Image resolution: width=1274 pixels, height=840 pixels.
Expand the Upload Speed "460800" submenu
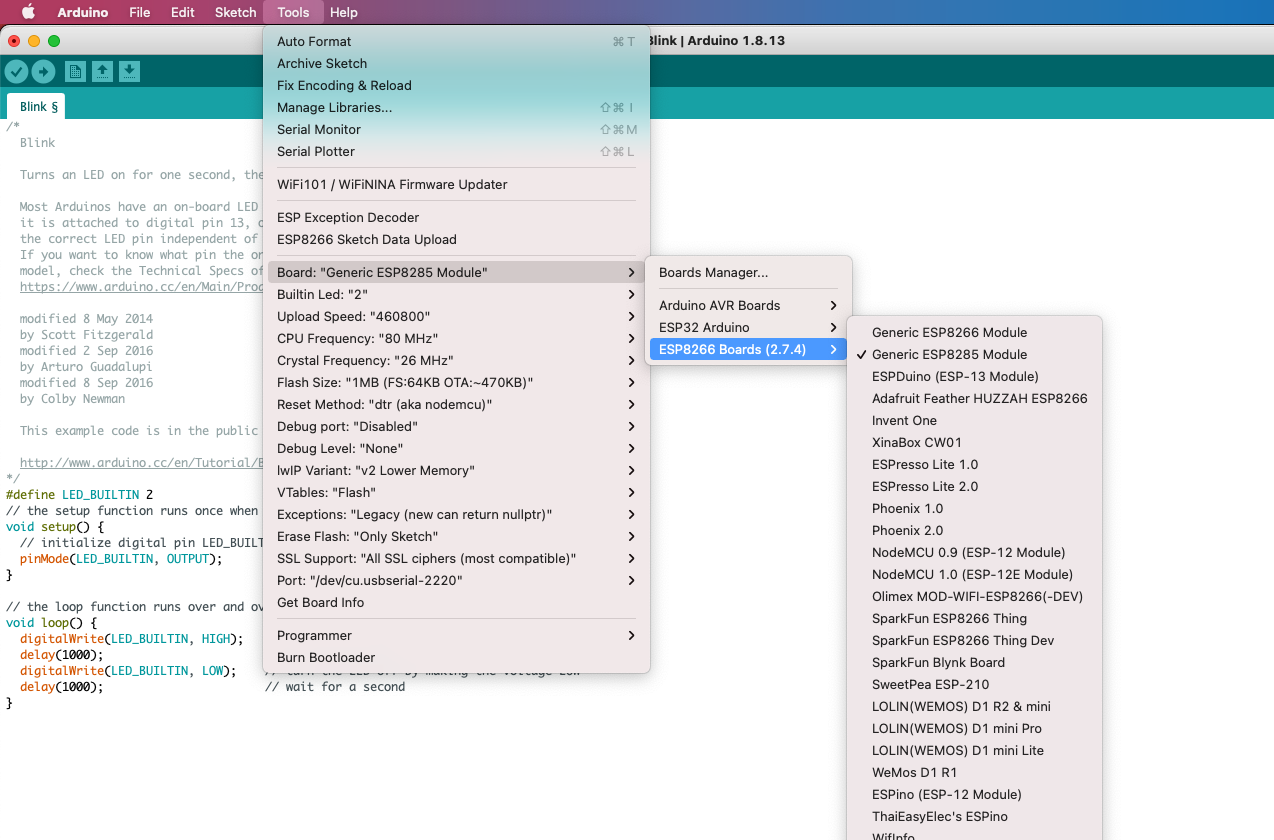click(456, 316)
